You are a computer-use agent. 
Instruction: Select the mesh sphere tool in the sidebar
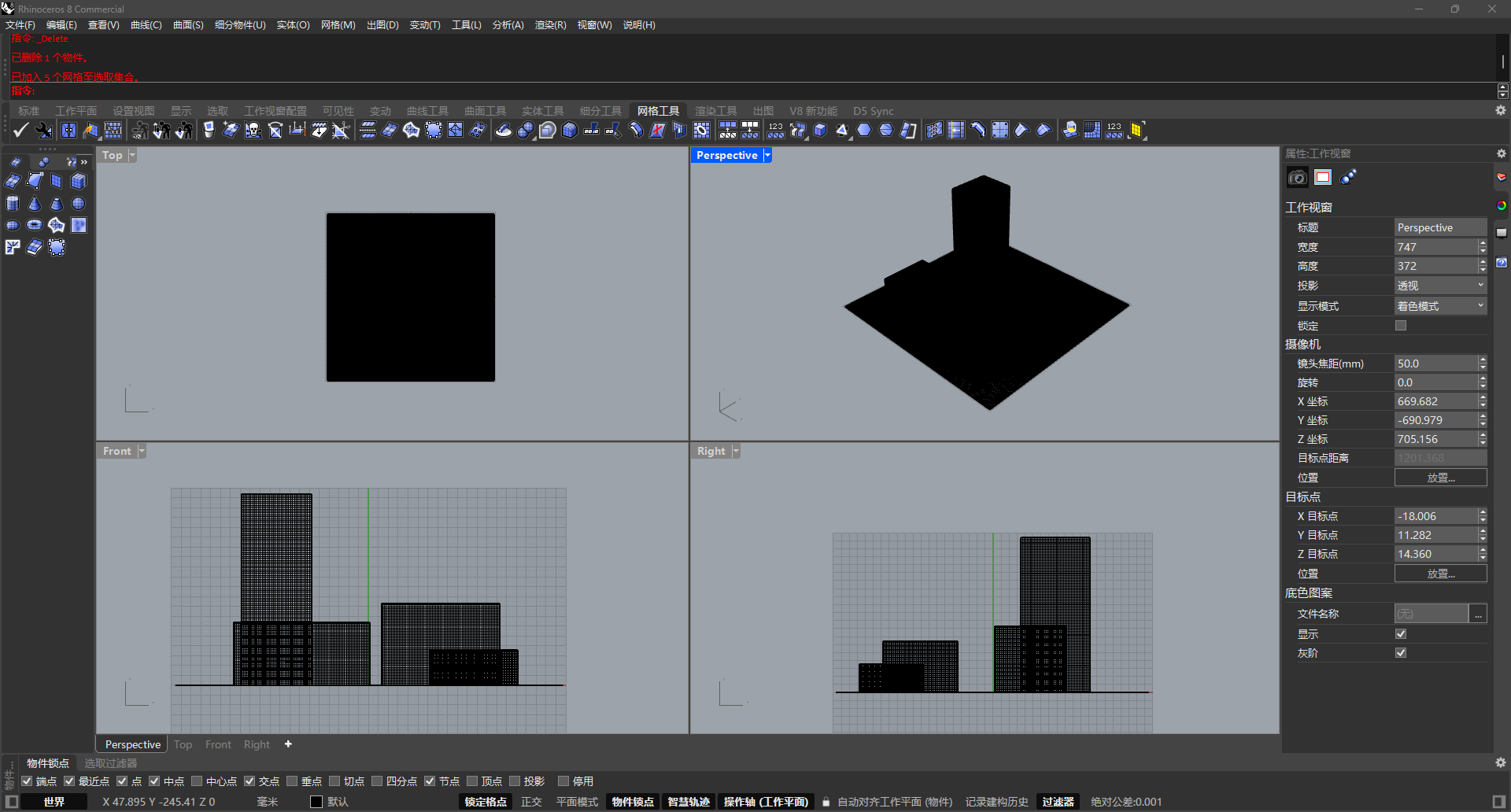(x=79, y=203)
